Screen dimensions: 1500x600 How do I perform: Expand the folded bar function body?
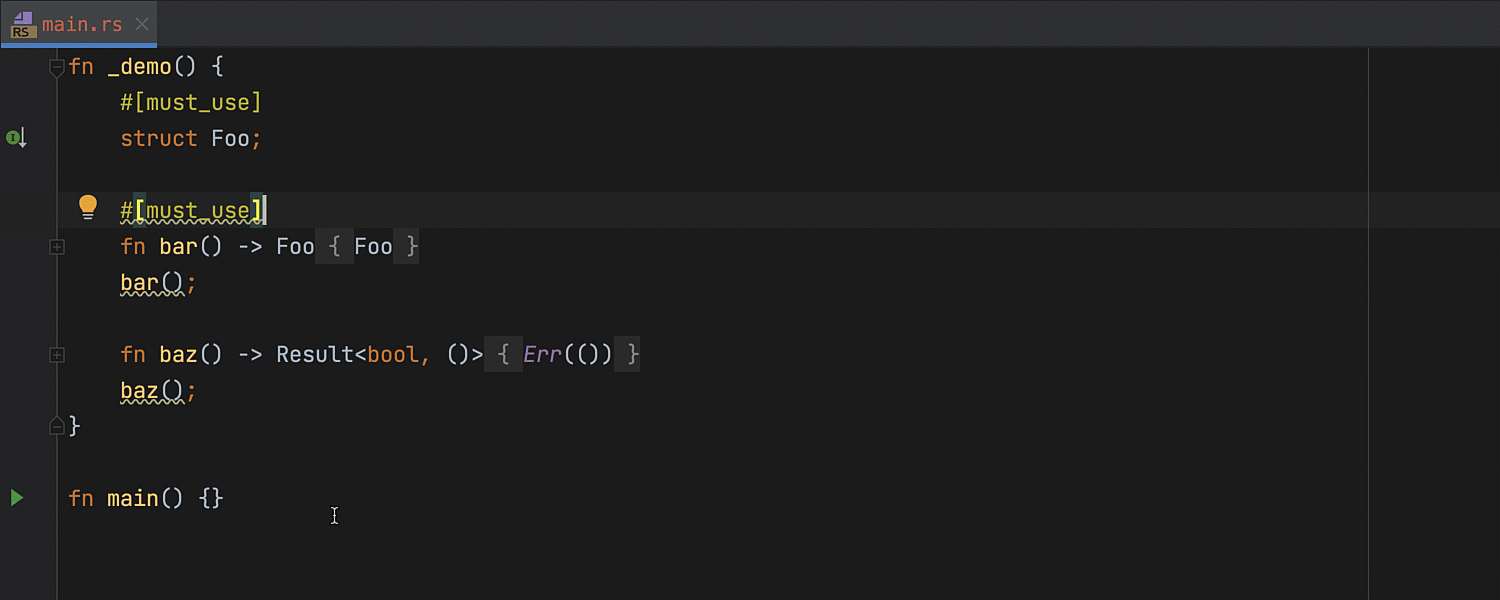[57, 246]
